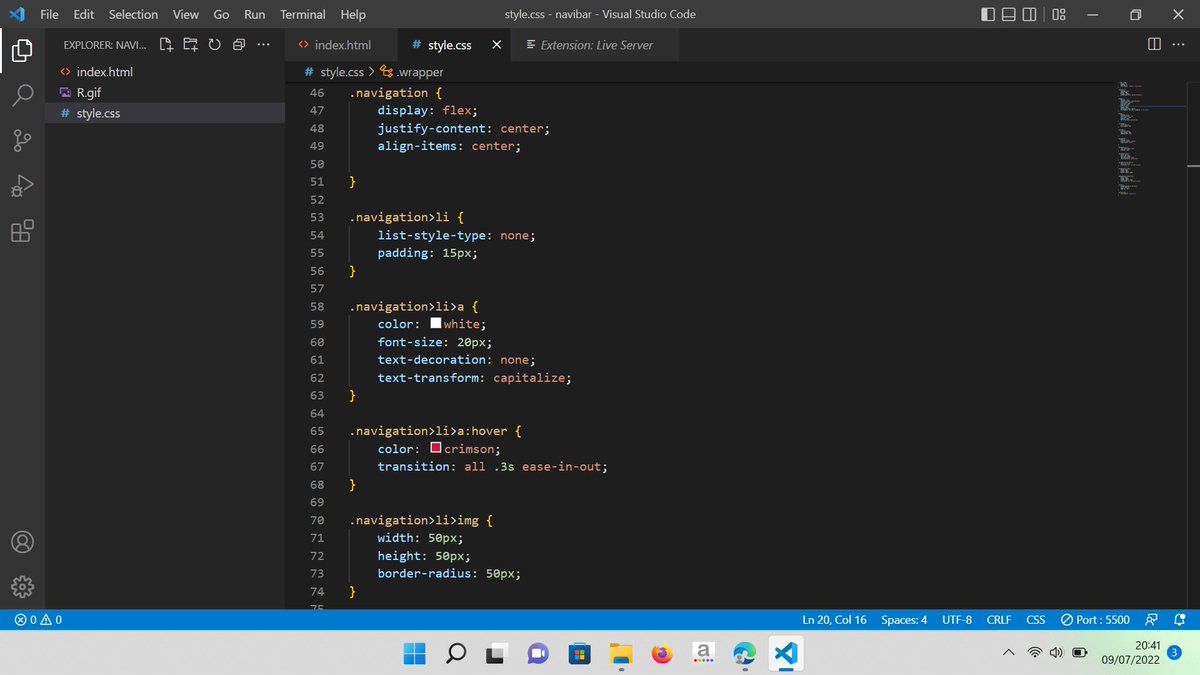The height and width of the screenshot is (675, 1200).
Task: Open the notifications bell in the status bar
Action: [1178, 619]
